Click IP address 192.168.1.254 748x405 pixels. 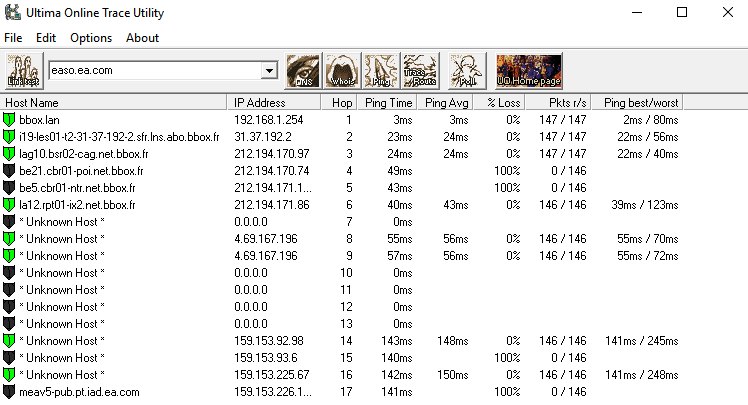pyautogui.click(x=269, y=120)
